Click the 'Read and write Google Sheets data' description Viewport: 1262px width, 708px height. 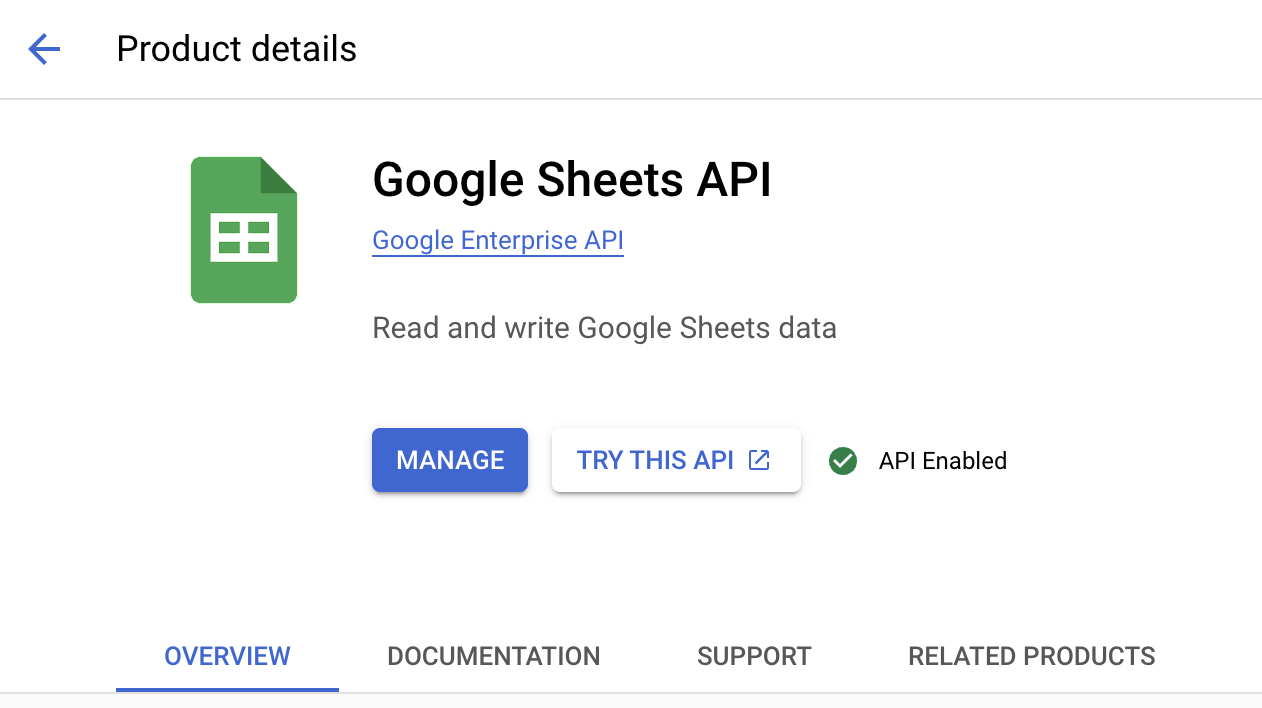tap(604, 328)
